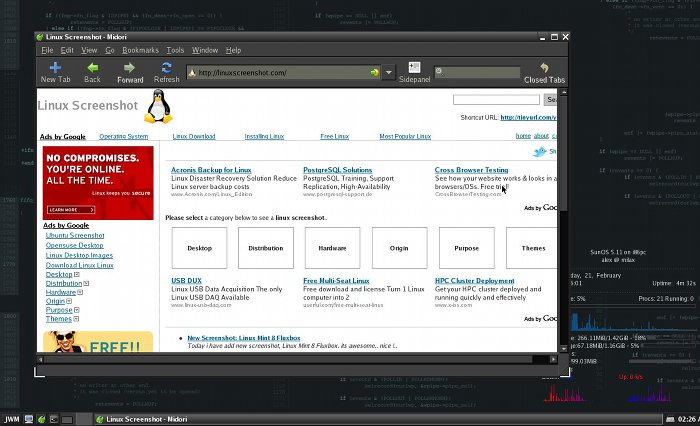Viewport: 700px width, 426px height.
Task: Click the Free Linux top ad link
Action: [x=334, y=136]
